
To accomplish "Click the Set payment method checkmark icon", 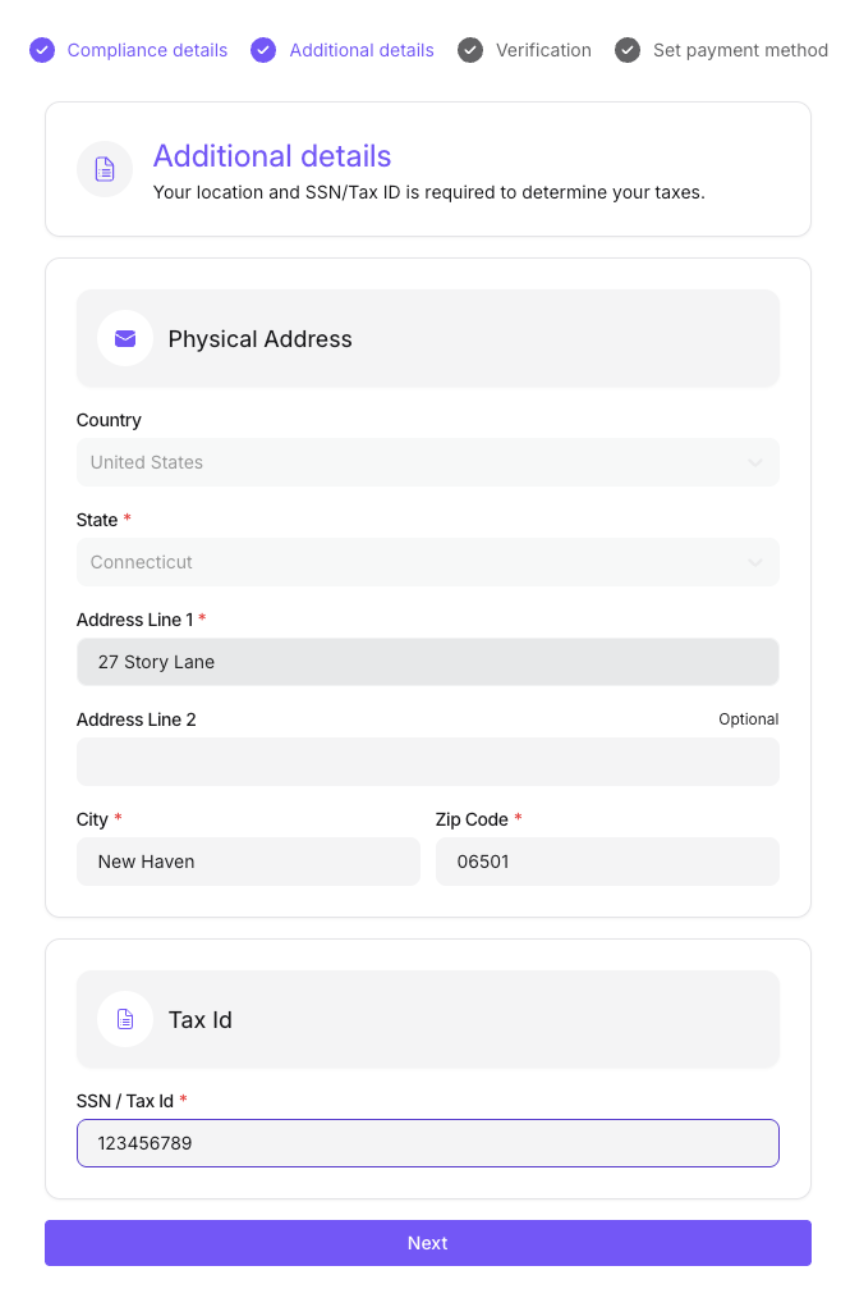I will (x=627, y=50).
